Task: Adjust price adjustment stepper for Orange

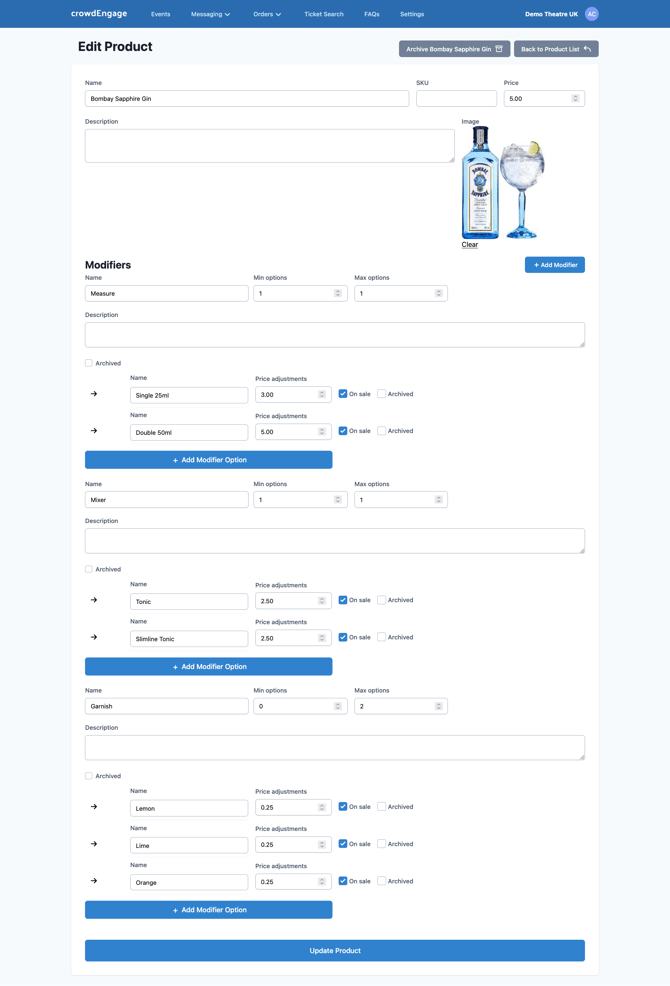Action: click(x=321, y=882)
